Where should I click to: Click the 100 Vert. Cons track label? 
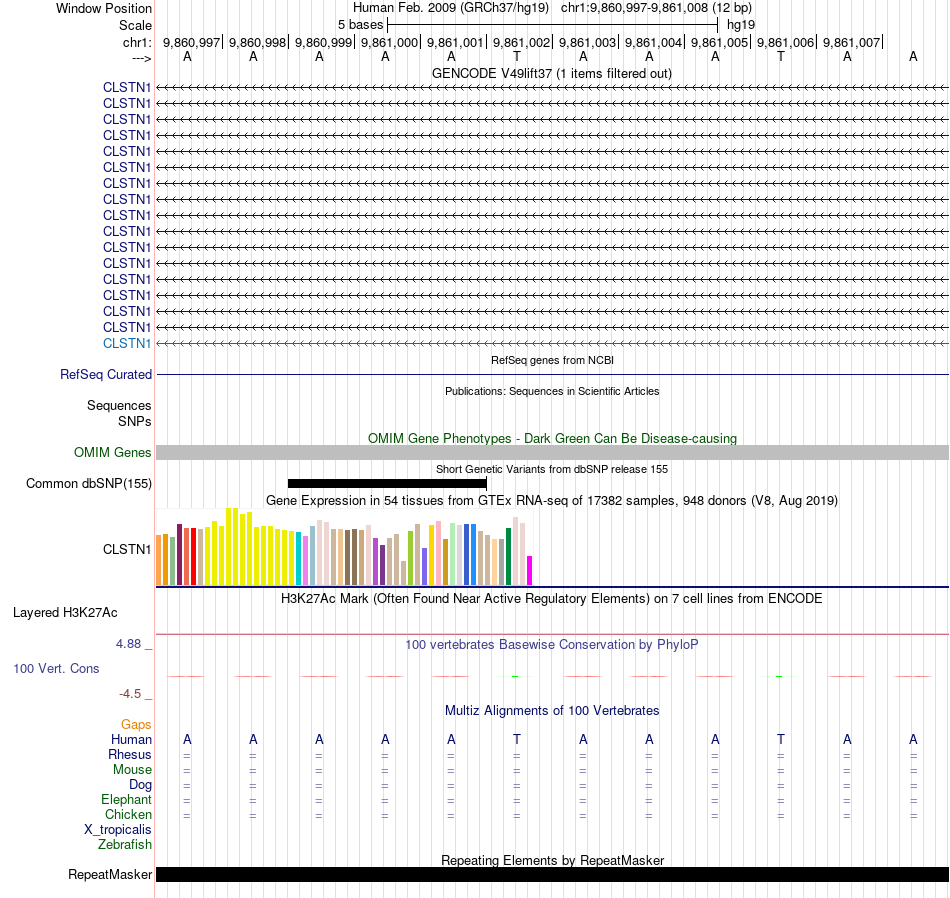coord(56,668)
